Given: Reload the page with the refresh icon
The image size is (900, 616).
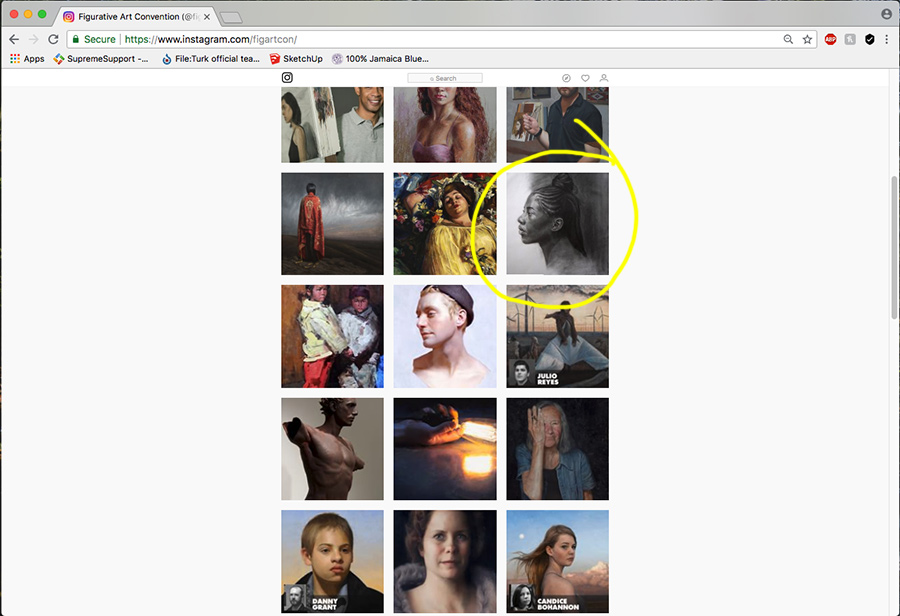Looking at the screenshot, I should (53, 39).
